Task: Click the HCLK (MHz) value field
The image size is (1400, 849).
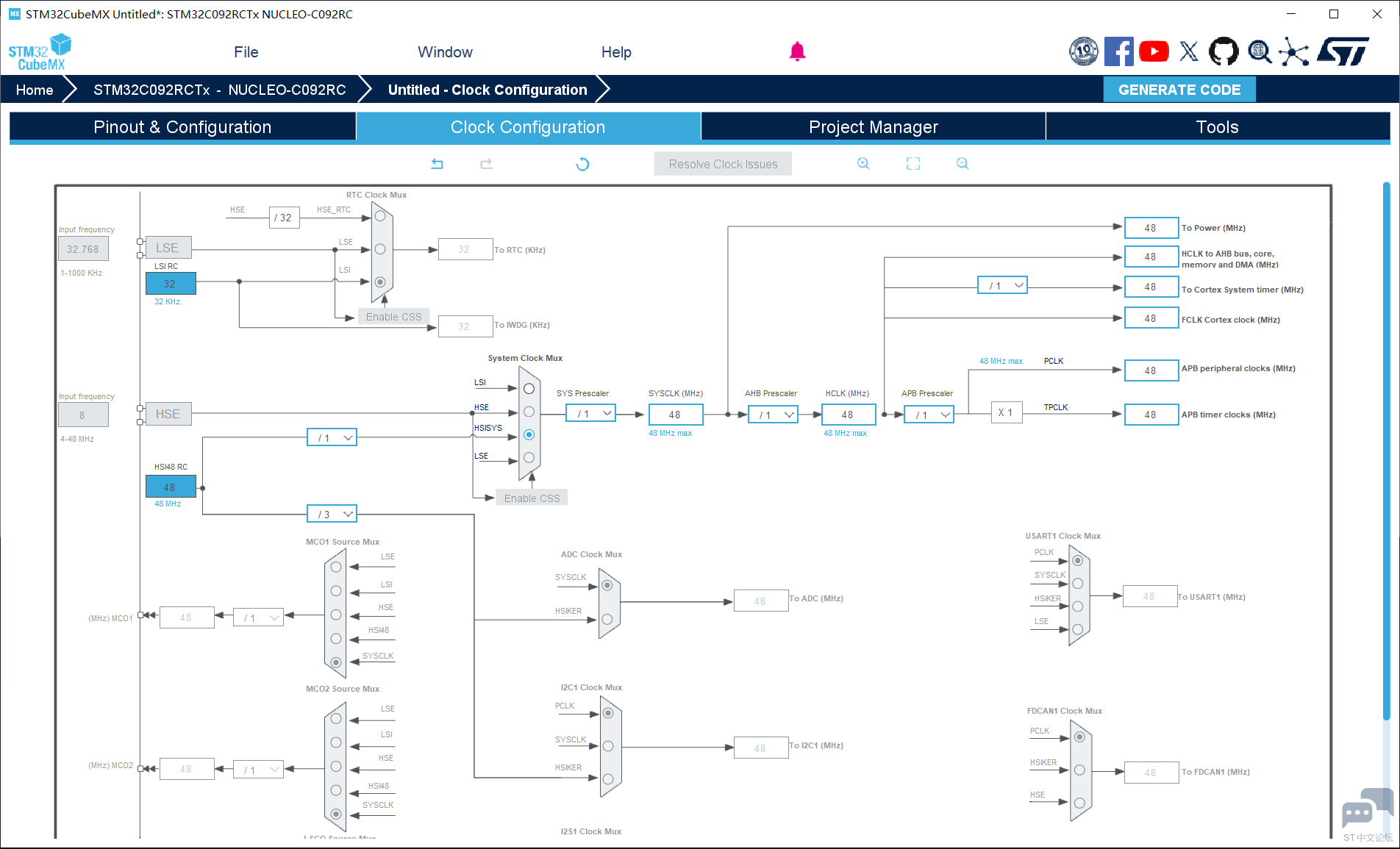Action: (x=848, y=415)
